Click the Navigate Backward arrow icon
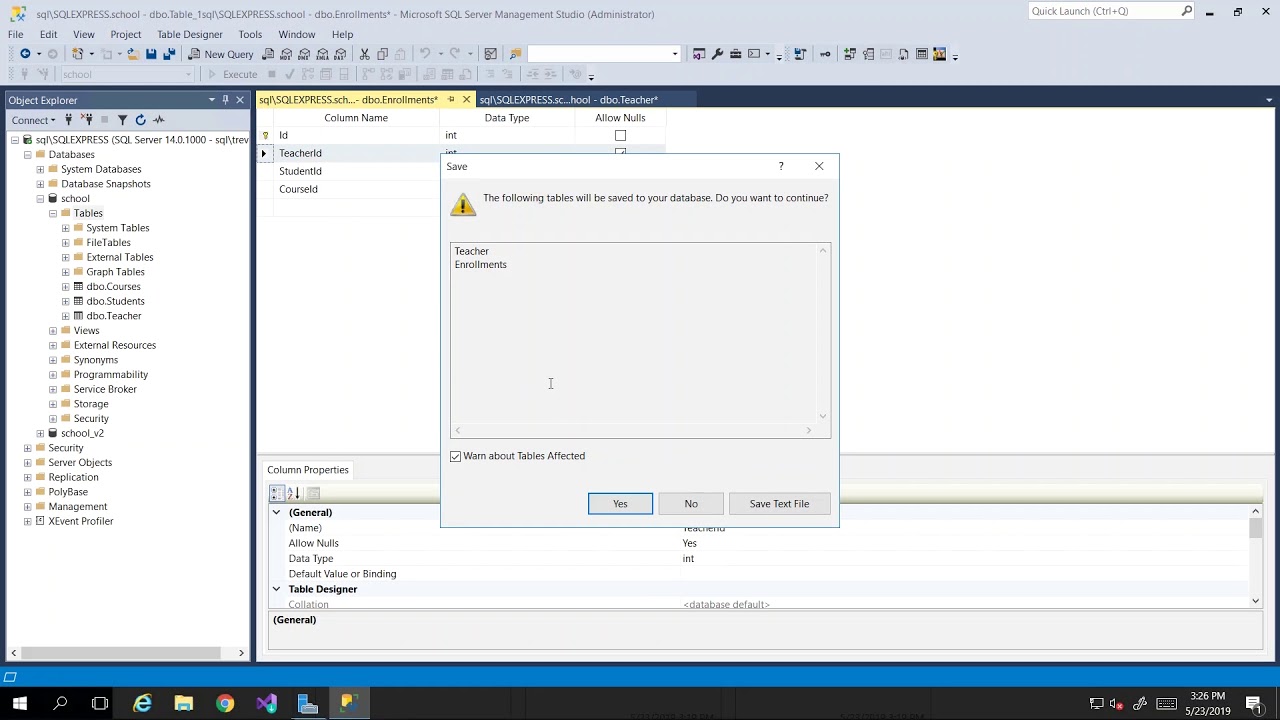This screenshot has width=1280, height=720. click(x=25, y=54)
